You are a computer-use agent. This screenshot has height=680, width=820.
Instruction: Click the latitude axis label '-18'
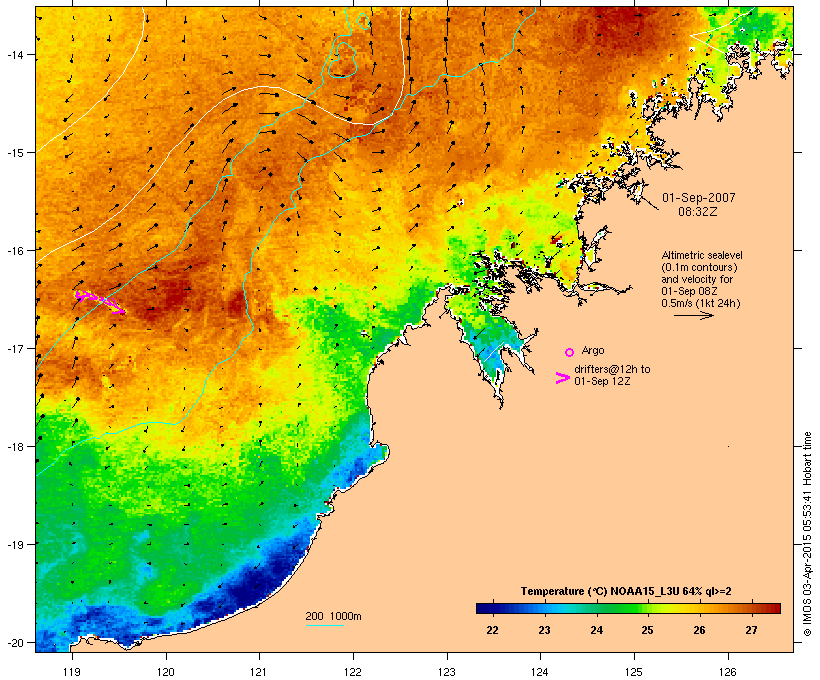click(x=14, y=447)
